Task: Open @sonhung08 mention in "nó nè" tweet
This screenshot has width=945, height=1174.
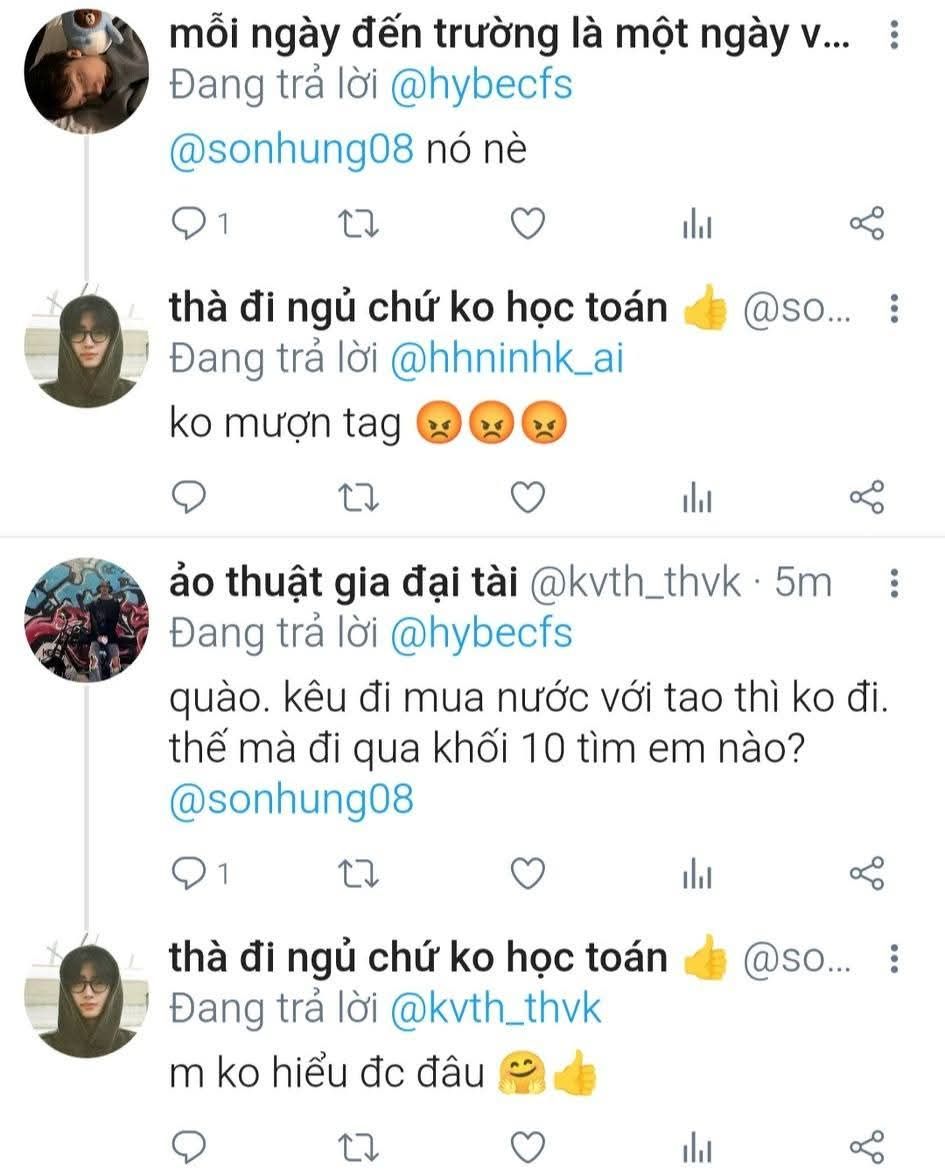Action: point(291,150)
